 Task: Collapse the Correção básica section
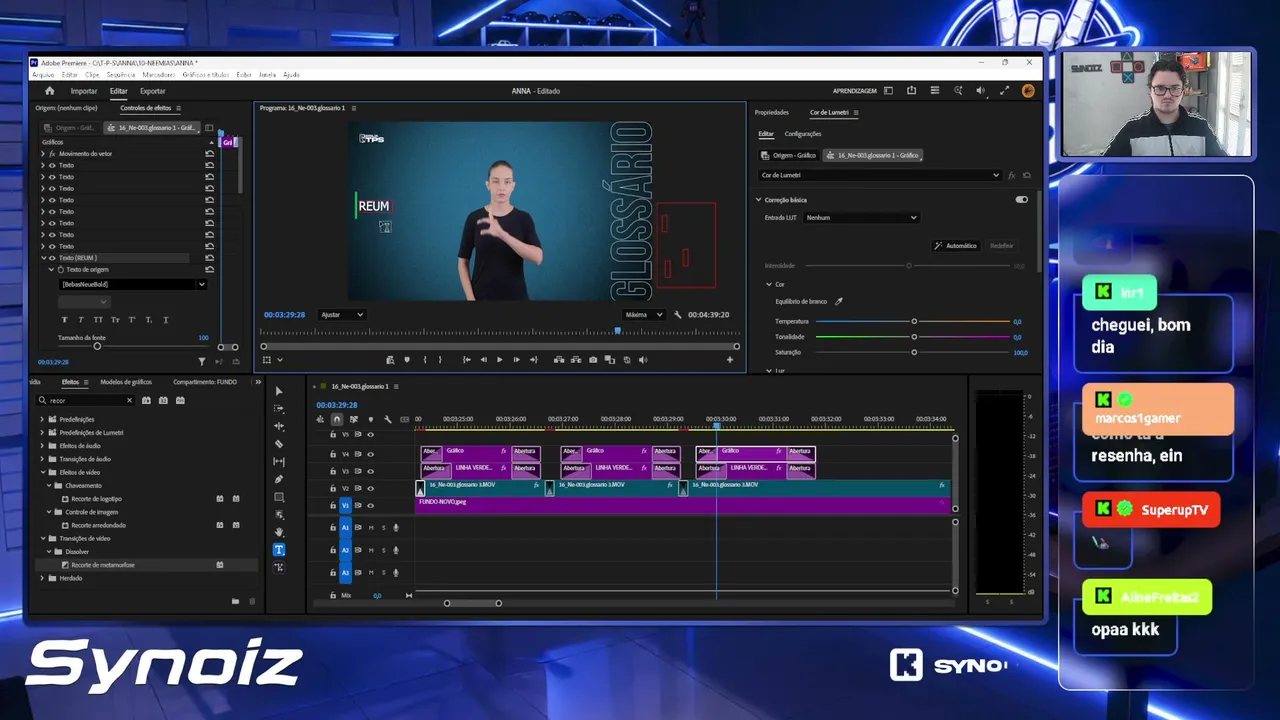click(x=759, y=200)
